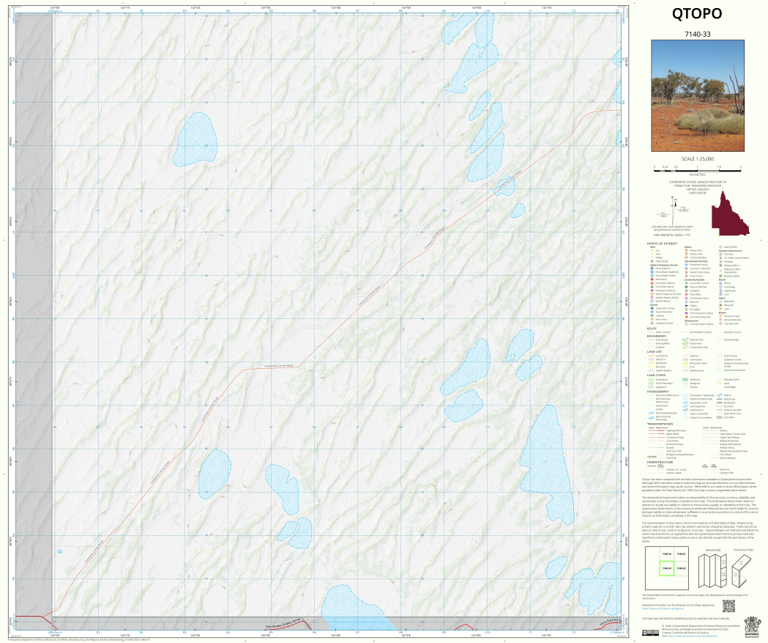Image resolution: width=768 pixels, height=643 pixels.
Task: Click the horizontal folds diagram
Action: pyautogui.click(x=744, y=570)
